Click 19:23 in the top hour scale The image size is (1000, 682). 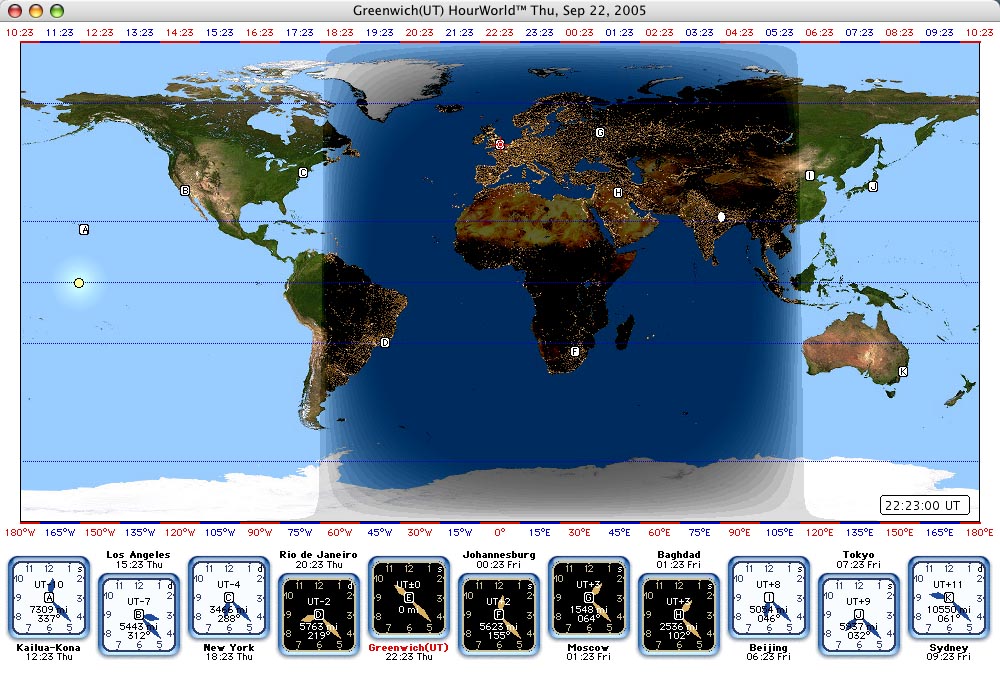click(379, 32)
